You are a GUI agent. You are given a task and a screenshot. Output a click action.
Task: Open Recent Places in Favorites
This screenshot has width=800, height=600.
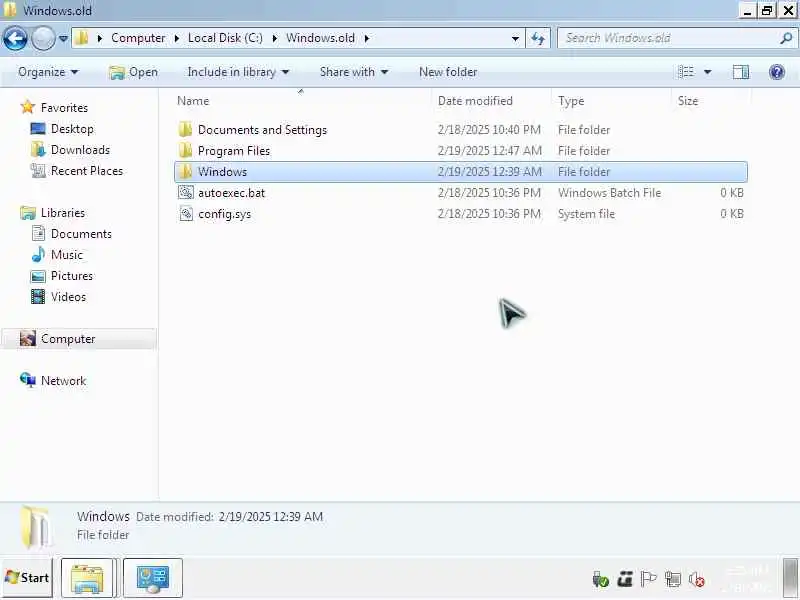pos(87,171)
